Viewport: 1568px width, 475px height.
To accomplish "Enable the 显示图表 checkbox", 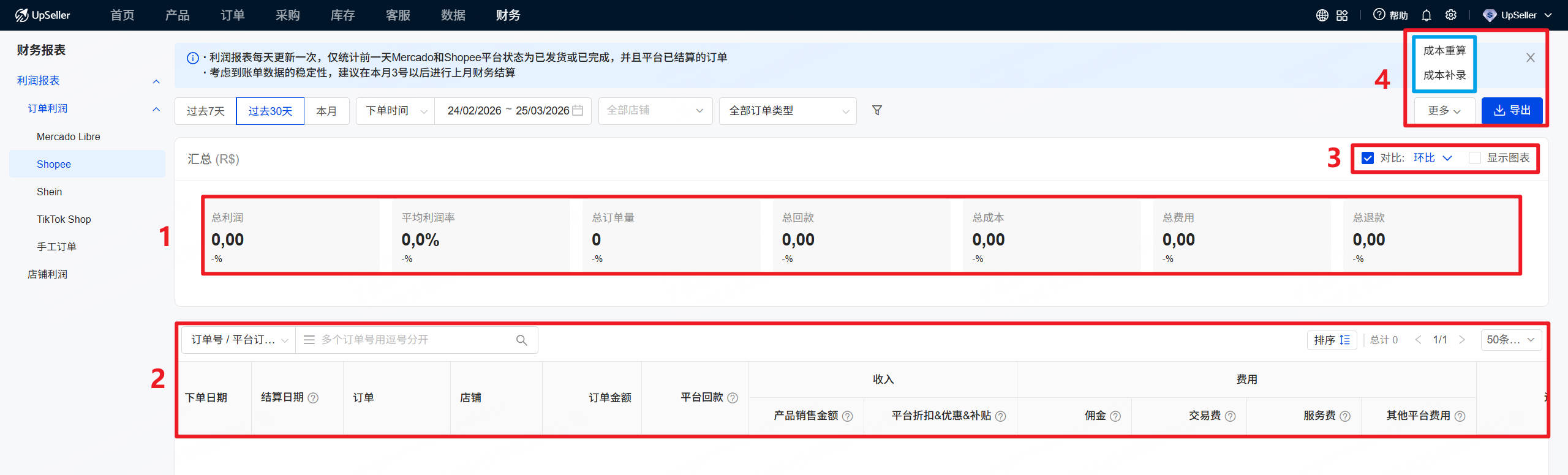I will (x=1475, y=158).
